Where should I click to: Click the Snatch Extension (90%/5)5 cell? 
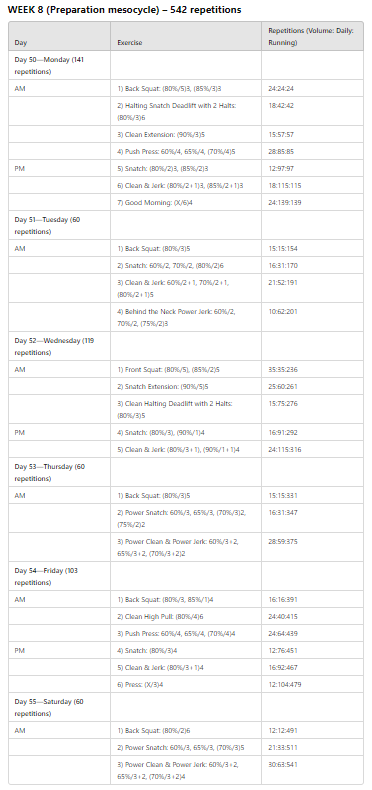coord(186,386)
